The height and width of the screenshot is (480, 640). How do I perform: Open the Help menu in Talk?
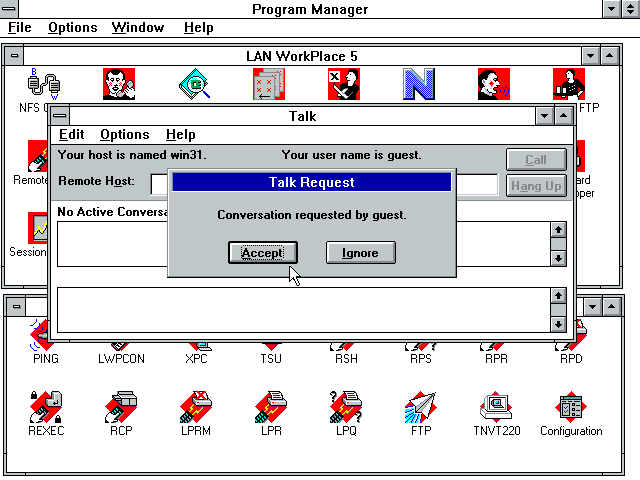point(181,135)
